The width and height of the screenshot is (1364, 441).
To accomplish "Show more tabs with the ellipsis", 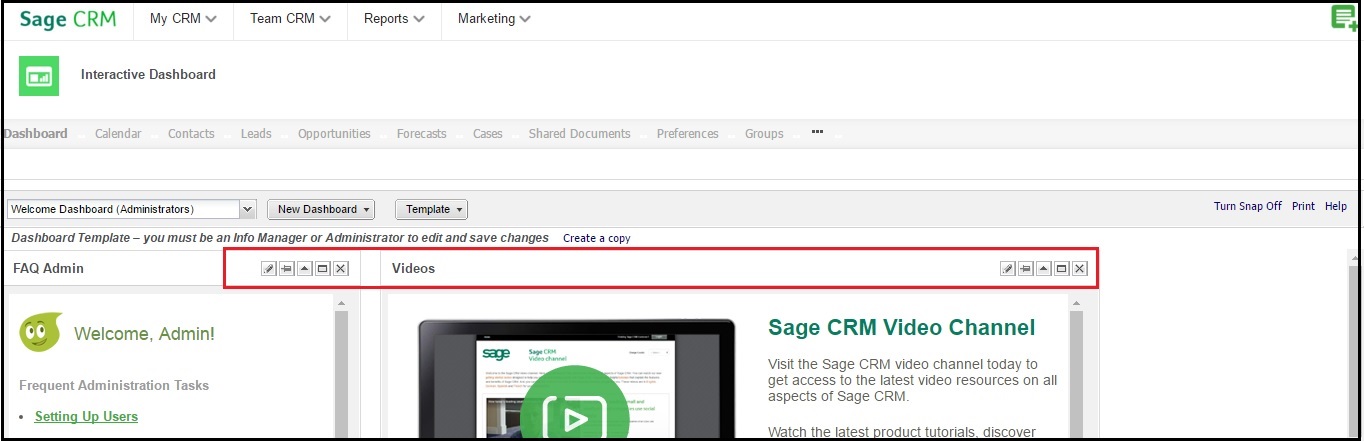I will click(817, 132).
